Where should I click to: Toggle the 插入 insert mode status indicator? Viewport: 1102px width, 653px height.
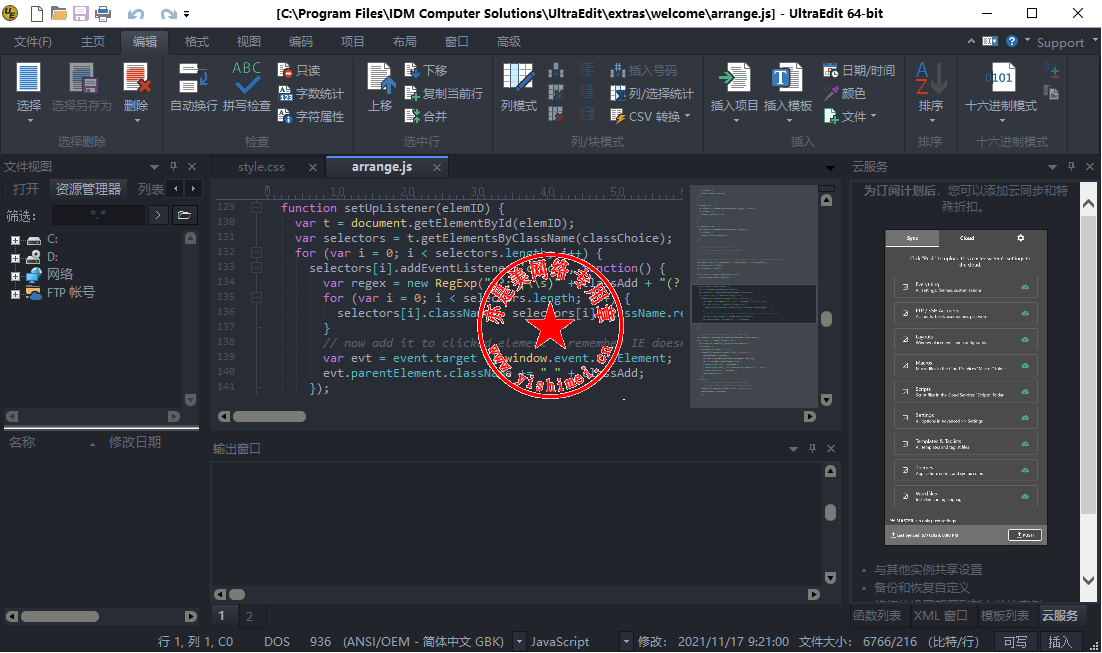click(1061, 642)
